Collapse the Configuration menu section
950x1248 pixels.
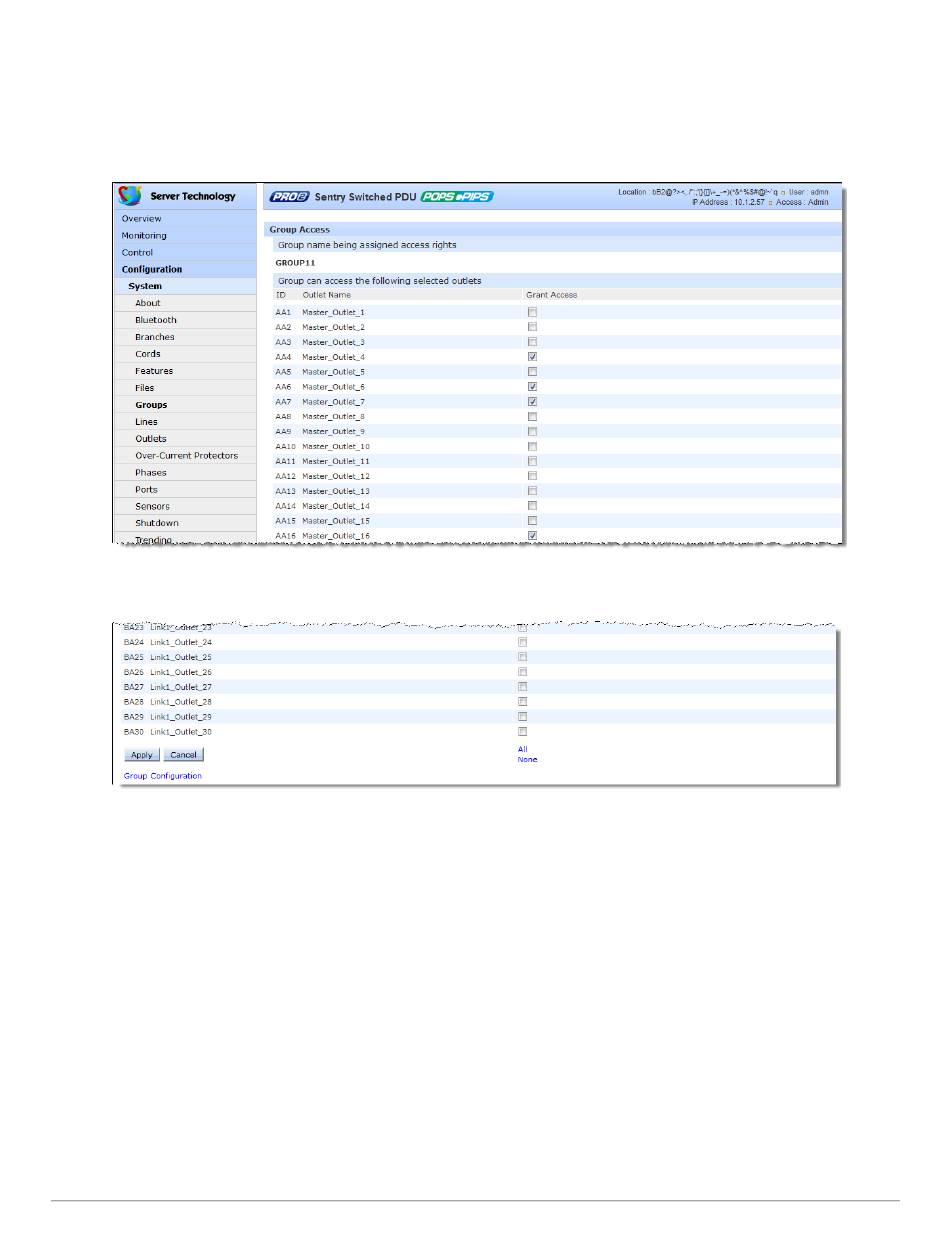[152, 270]
